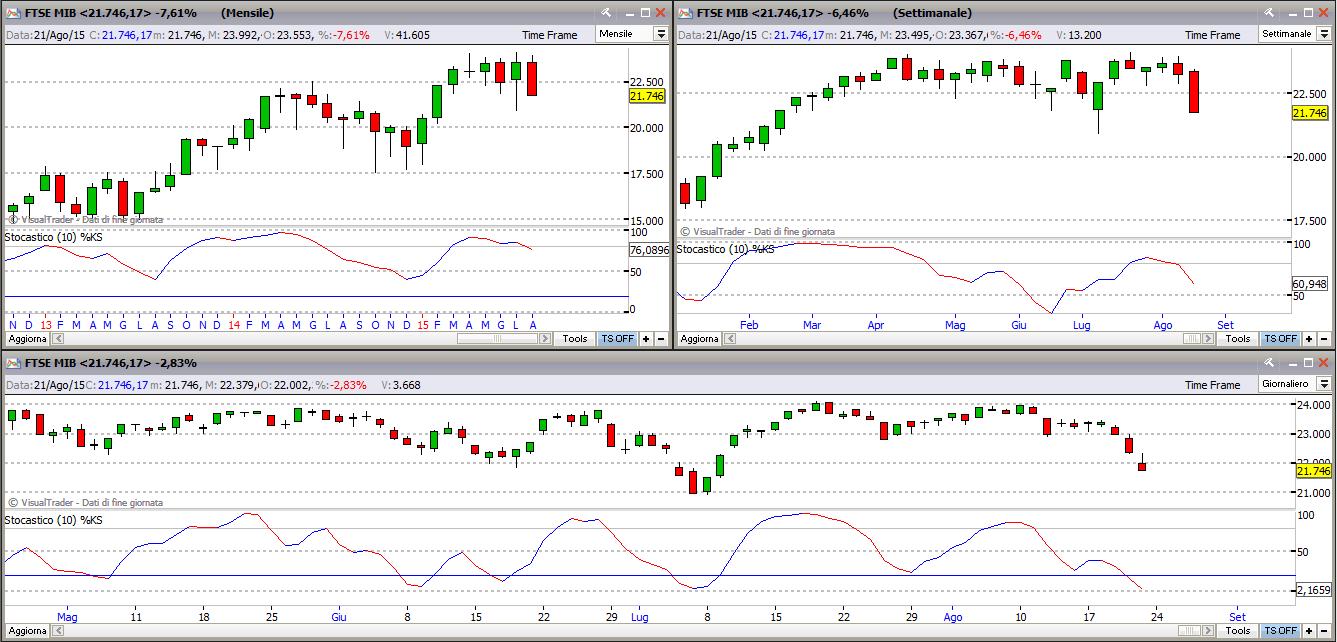Click right scroll arrow on Settimanale chart

click(1208, 339)
